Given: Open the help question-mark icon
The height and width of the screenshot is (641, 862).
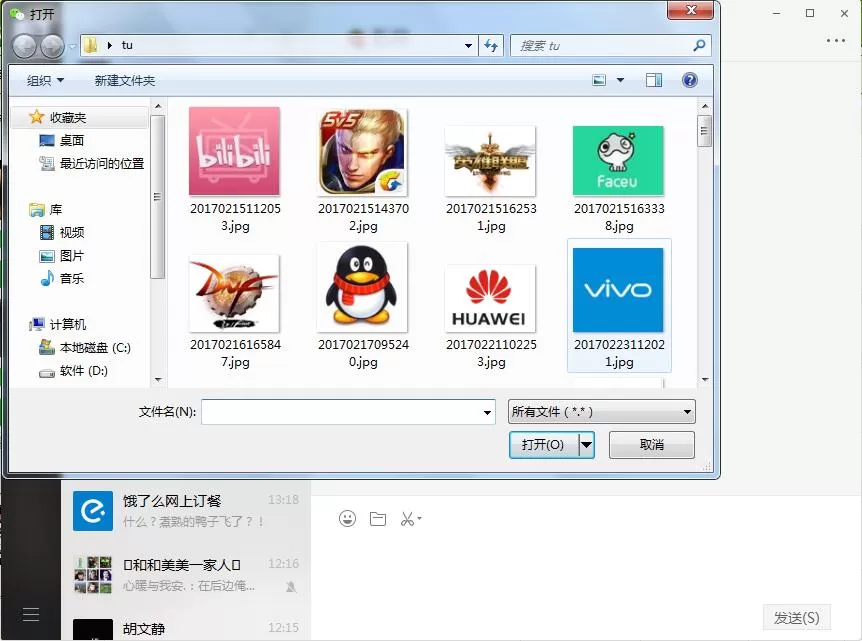Looking at the screenshot, I should pyautogui.click(x=689, y=80).
